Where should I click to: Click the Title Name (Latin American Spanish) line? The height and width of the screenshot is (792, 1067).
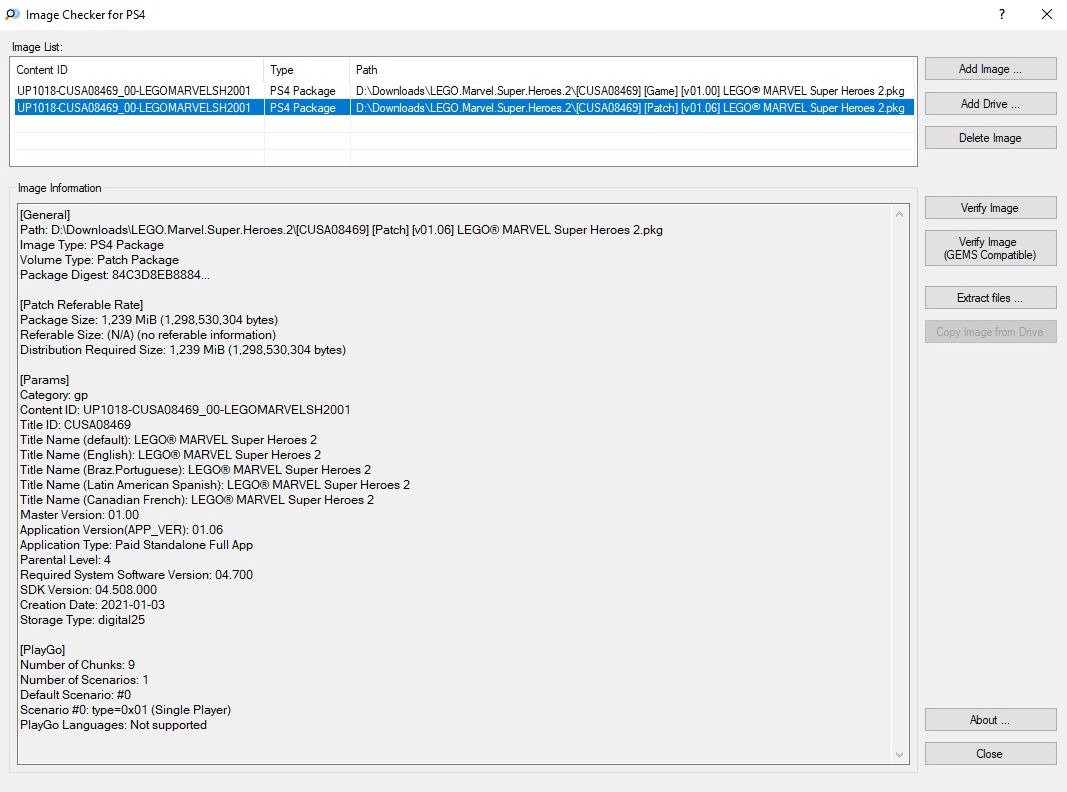pos(215,484)
